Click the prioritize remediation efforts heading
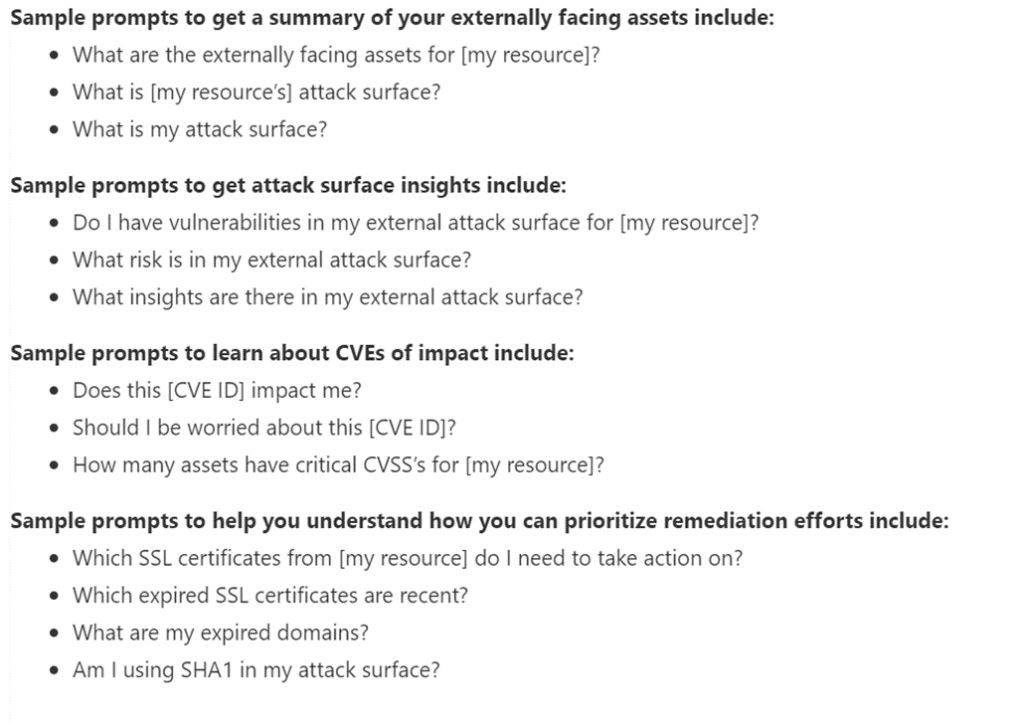The image size is (1023, 725). point(479,521)
